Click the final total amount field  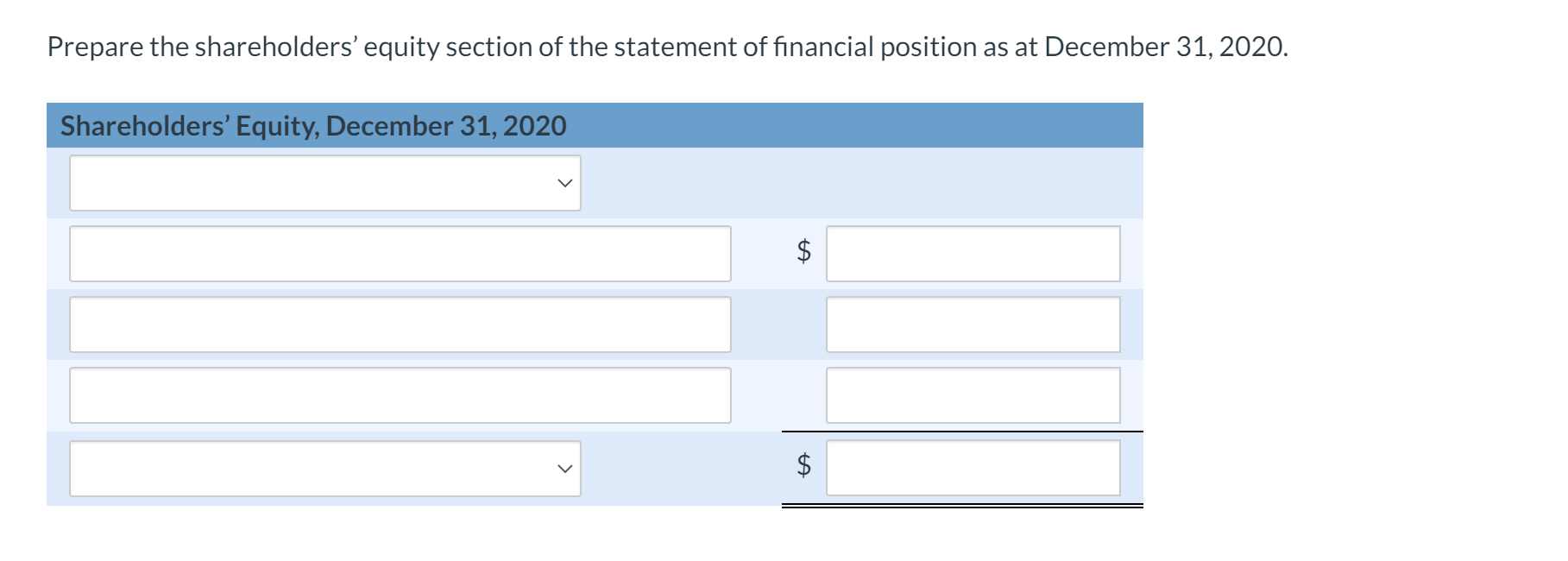(973, 468)
